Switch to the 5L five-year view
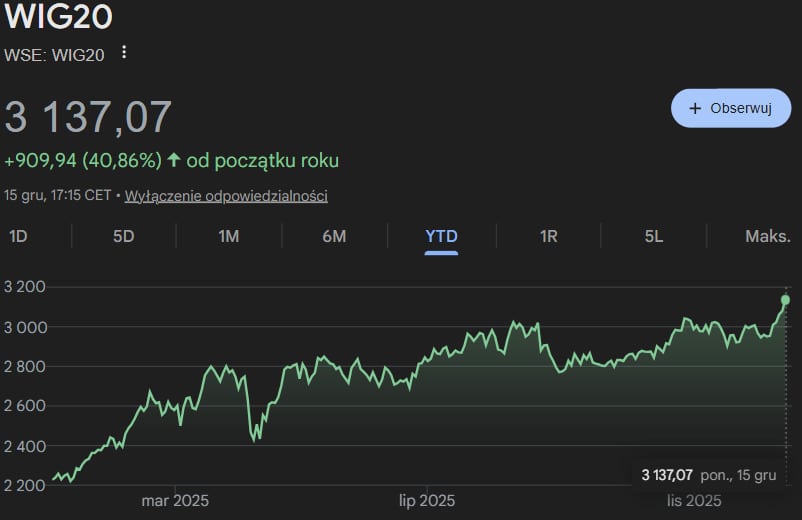Viewport: 802px width, 520px height. pyautogui.click(x=653, y=236)
